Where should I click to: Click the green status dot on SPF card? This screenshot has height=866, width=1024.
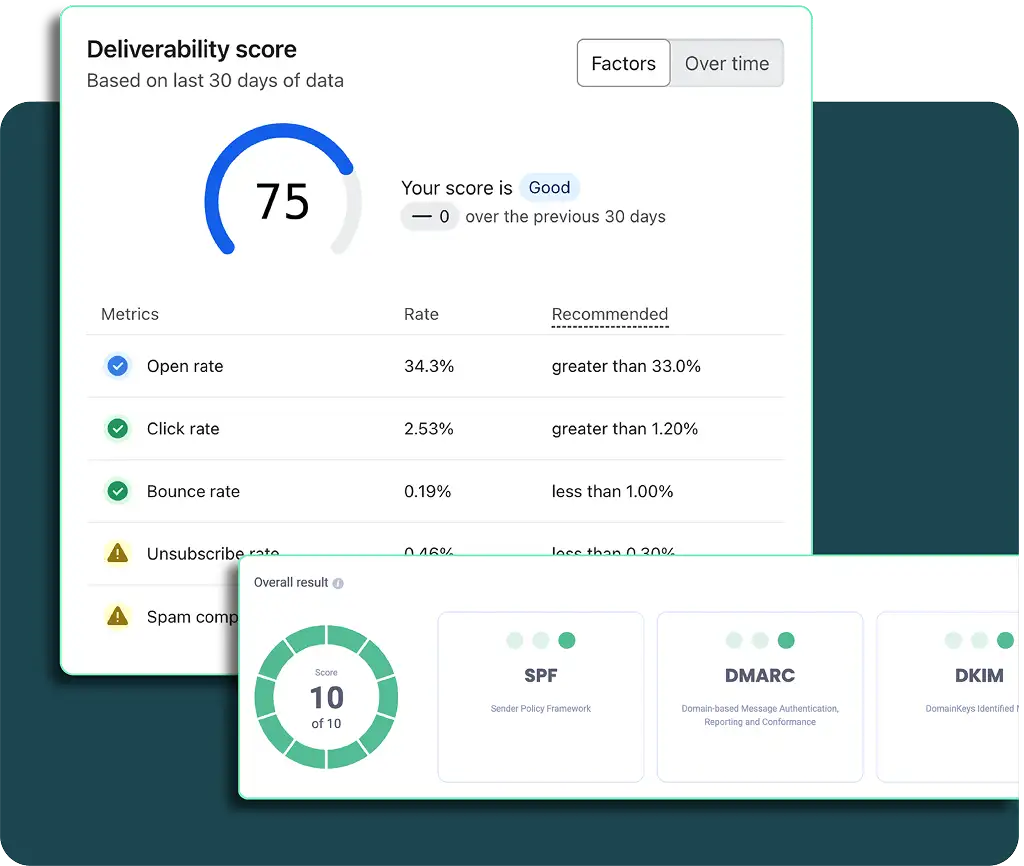point(569,641)
